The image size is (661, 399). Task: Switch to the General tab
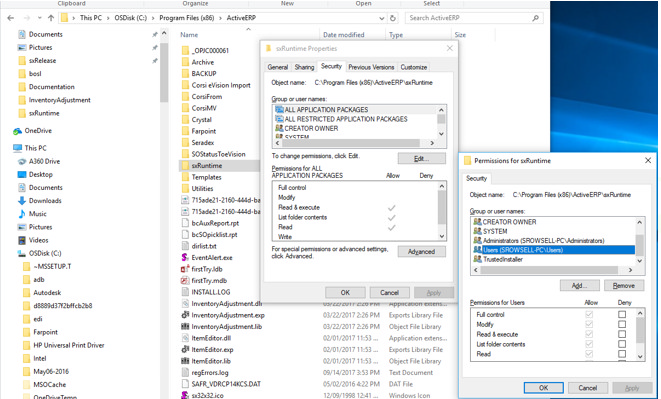coord(278,67)
